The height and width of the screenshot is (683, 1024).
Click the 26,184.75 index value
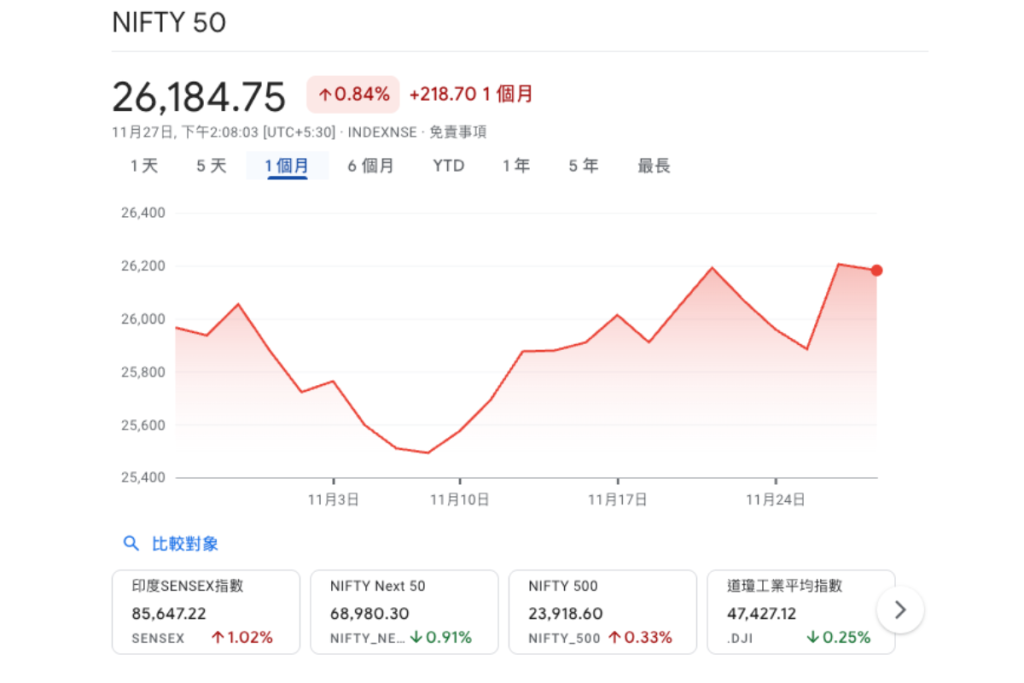coord(199,97)
